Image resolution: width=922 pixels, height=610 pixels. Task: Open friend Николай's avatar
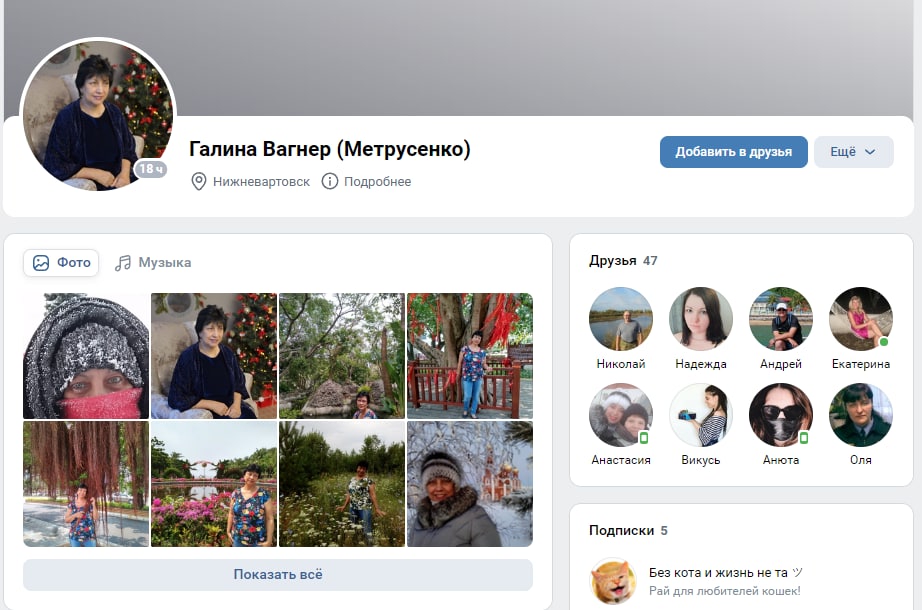[x=621, y=319]
